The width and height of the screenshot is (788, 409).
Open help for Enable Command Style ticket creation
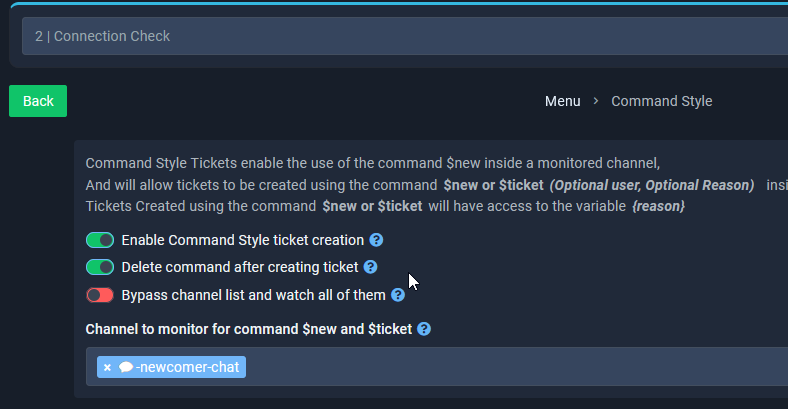pyautogui.click(x=376, y=240)
